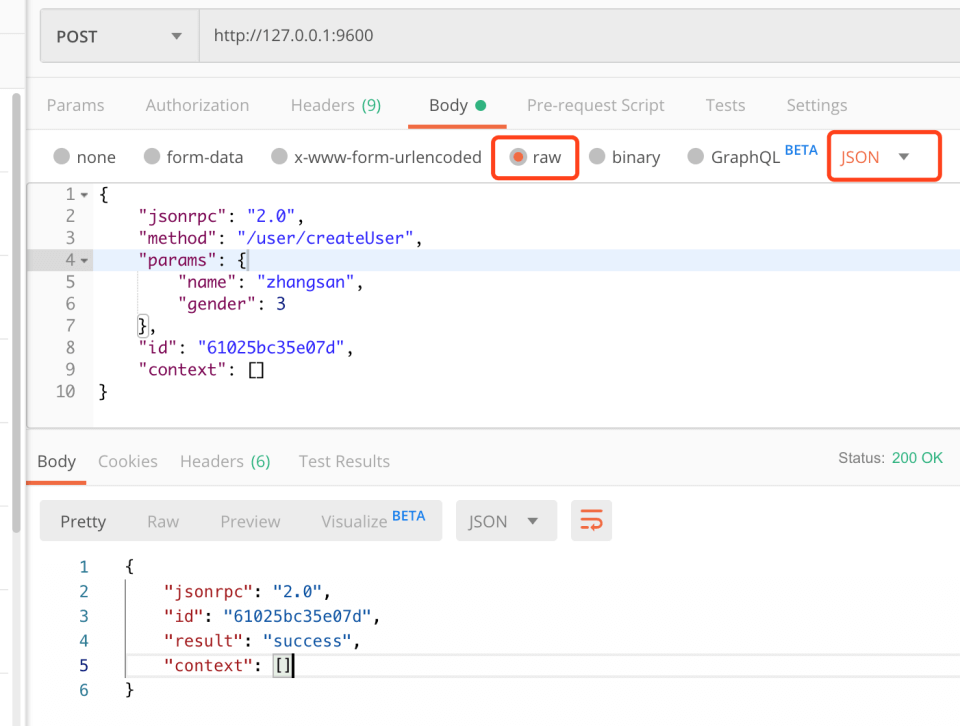Choose the GraphQL body type radio
The height and width of the screenshot is (726, 960).
point(696,157)
